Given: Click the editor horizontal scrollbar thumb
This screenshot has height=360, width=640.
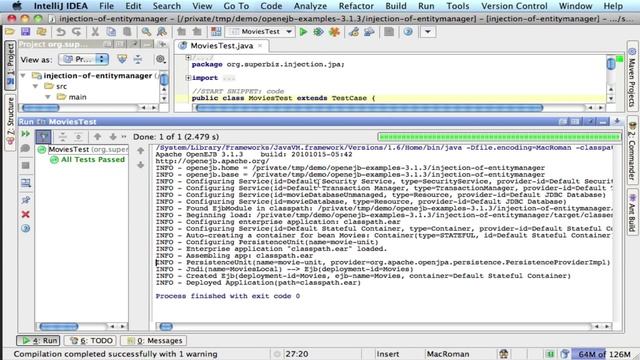Looking at the screenshot, I should (x=369, y=108).
